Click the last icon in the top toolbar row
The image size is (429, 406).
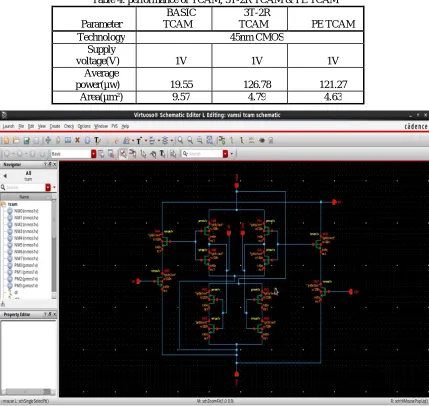pos(270,140)
